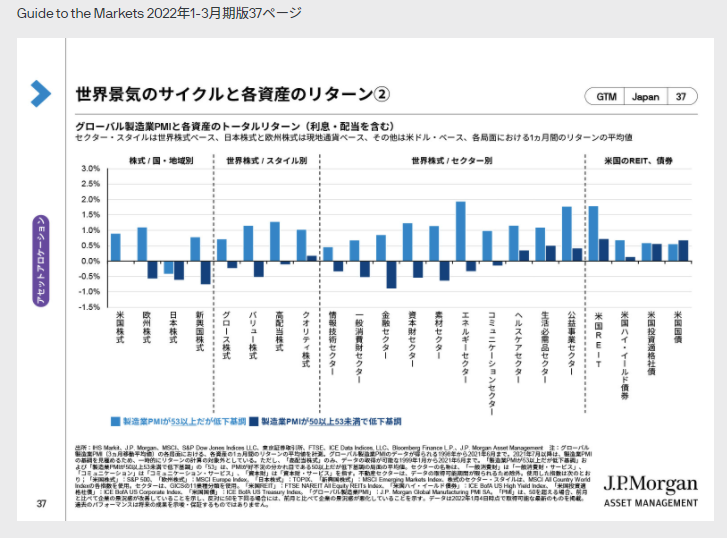
Task: Click the Japan label in header badge
Action: 645,97
